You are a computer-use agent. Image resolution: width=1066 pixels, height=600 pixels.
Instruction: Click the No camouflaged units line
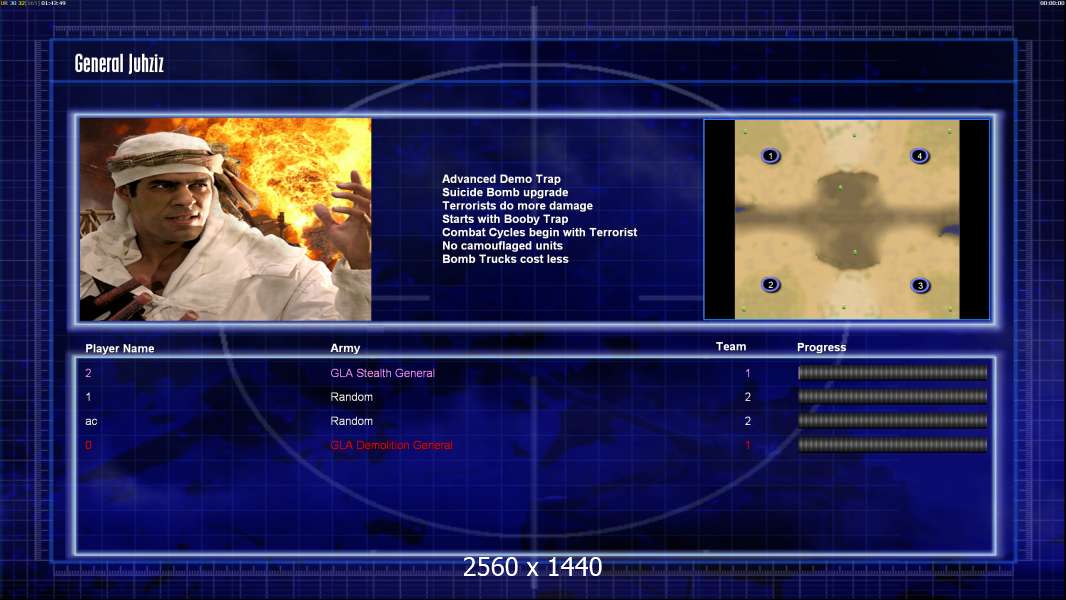(502, 245)
